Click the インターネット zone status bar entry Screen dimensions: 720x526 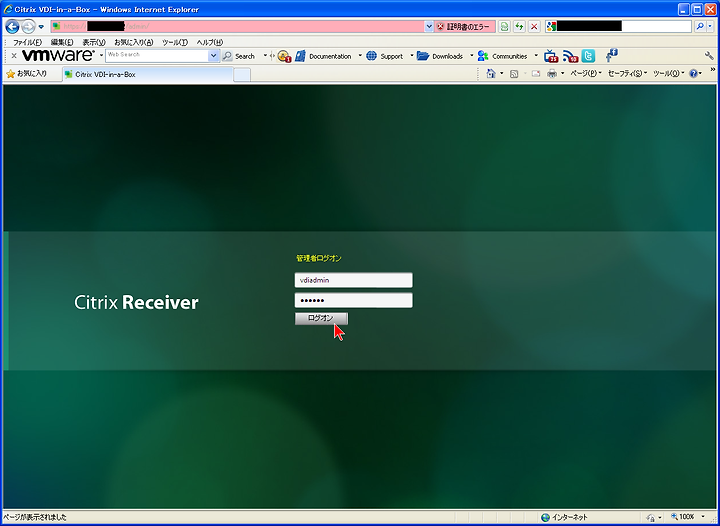(564, 517)
